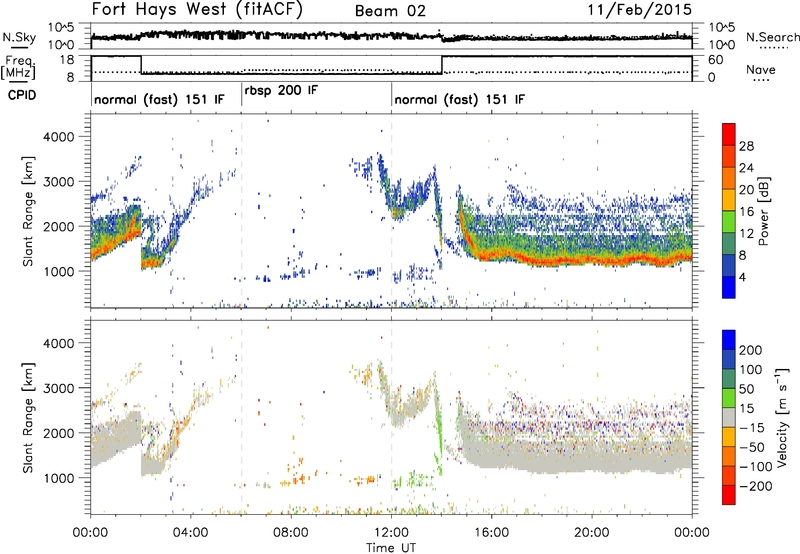Click the 'Fort Hays West (fitACF)' title
800x554 pixels.
coord(197,10)
